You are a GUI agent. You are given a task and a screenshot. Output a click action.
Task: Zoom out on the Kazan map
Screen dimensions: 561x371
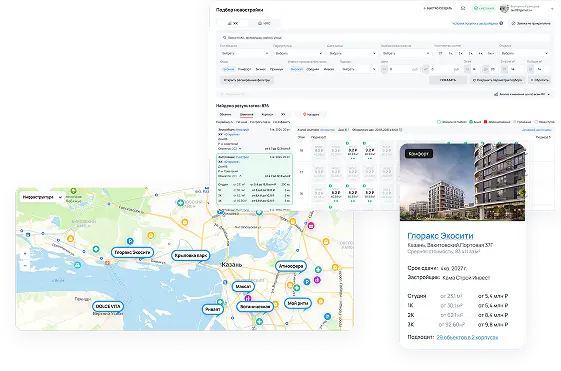click(25, 265)
